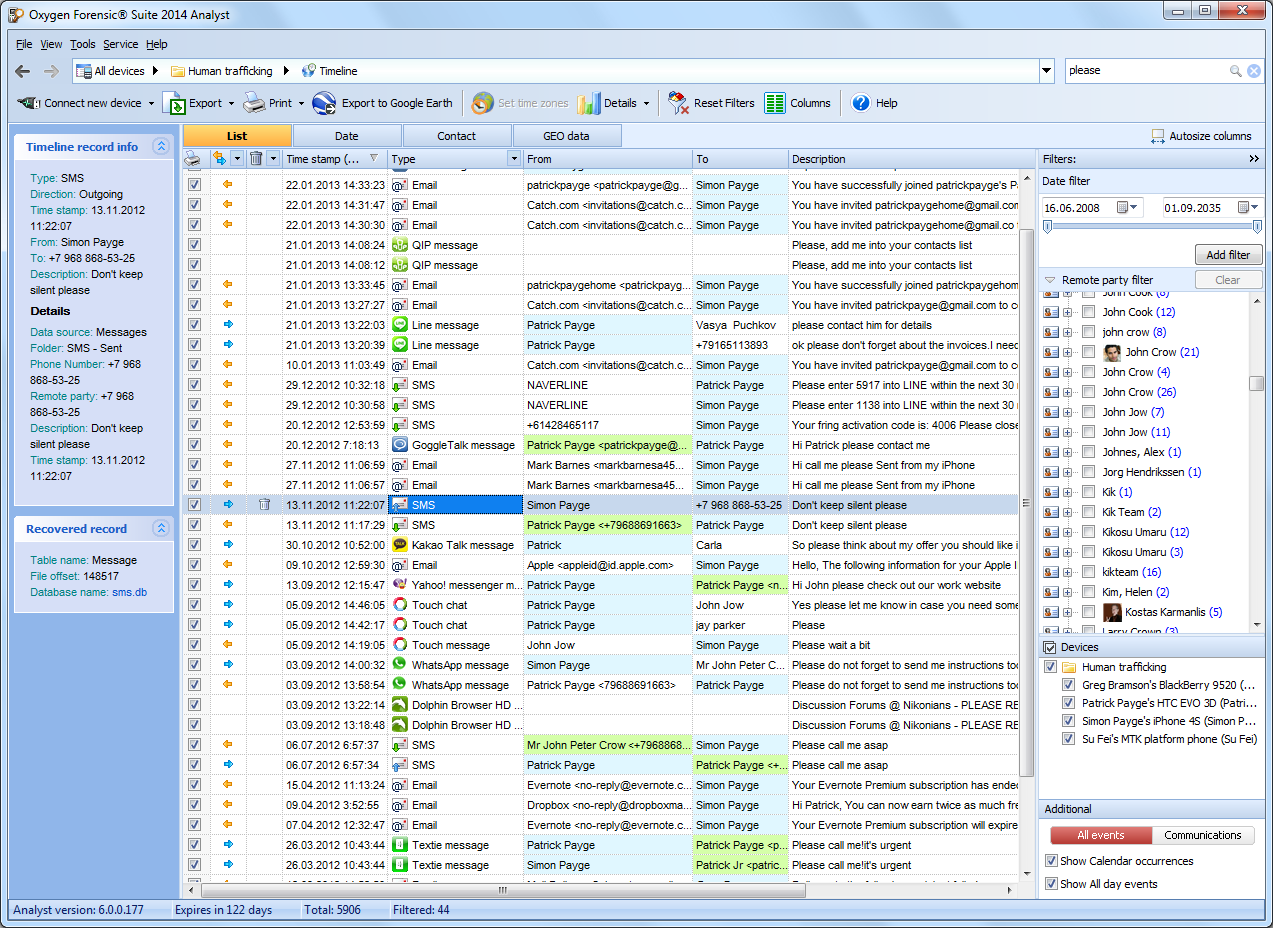Screen dimensions: 1273x928
Task: Open the Export dropdown arrow
Action: (x=231, y=103)
